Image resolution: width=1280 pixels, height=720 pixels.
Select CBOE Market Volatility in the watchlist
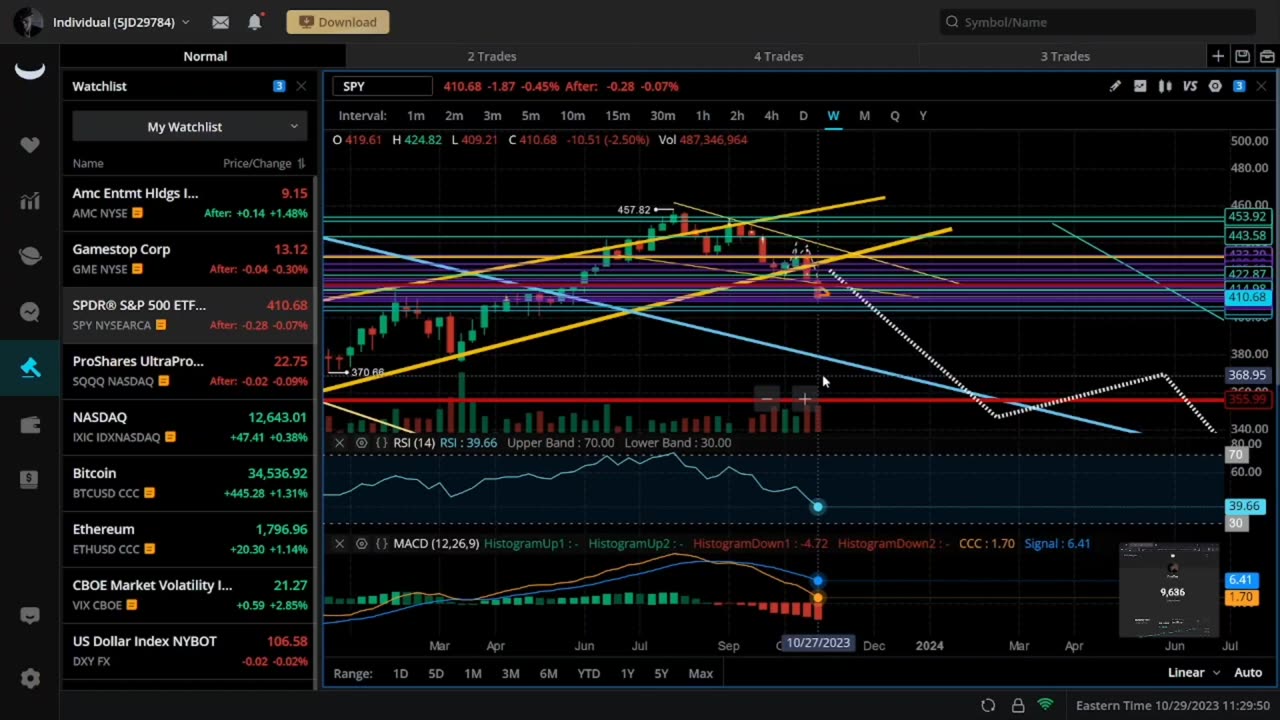click(190, 595)
